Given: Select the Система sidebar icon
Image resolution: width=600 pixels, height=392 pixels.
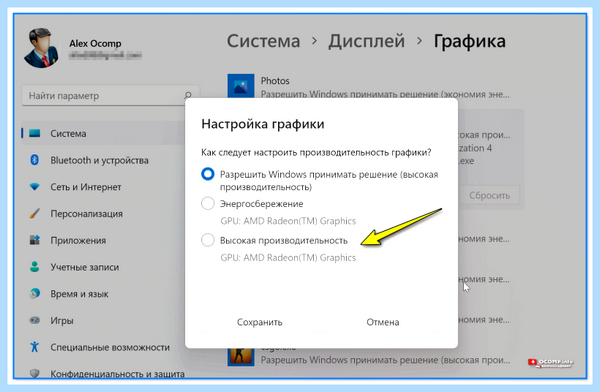Looking at the screenshot, I should [x=34, y=133].
